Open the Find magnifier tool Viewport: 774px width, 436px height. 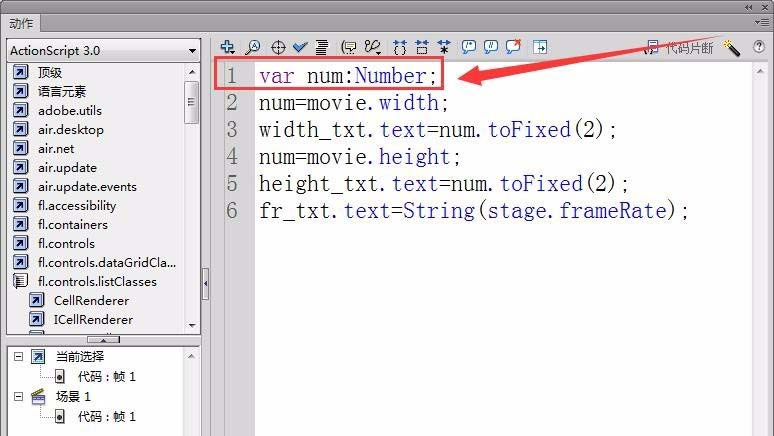click(253, 47)
